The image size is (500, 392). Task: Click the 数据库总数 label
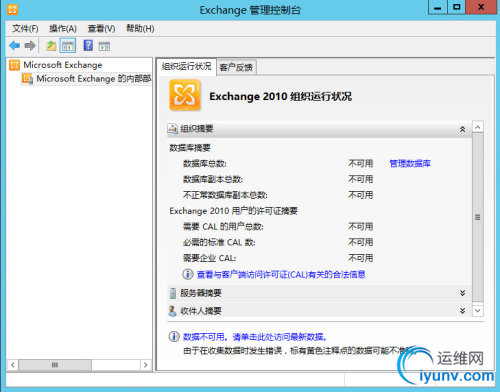tap(205, 163)
